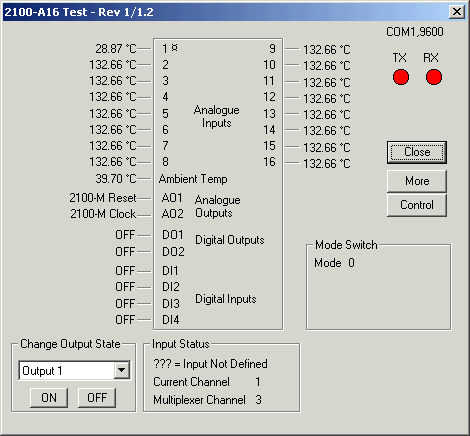Turn selected output OFF
This screenshot has height=436, width=470.
coord(97,397)
